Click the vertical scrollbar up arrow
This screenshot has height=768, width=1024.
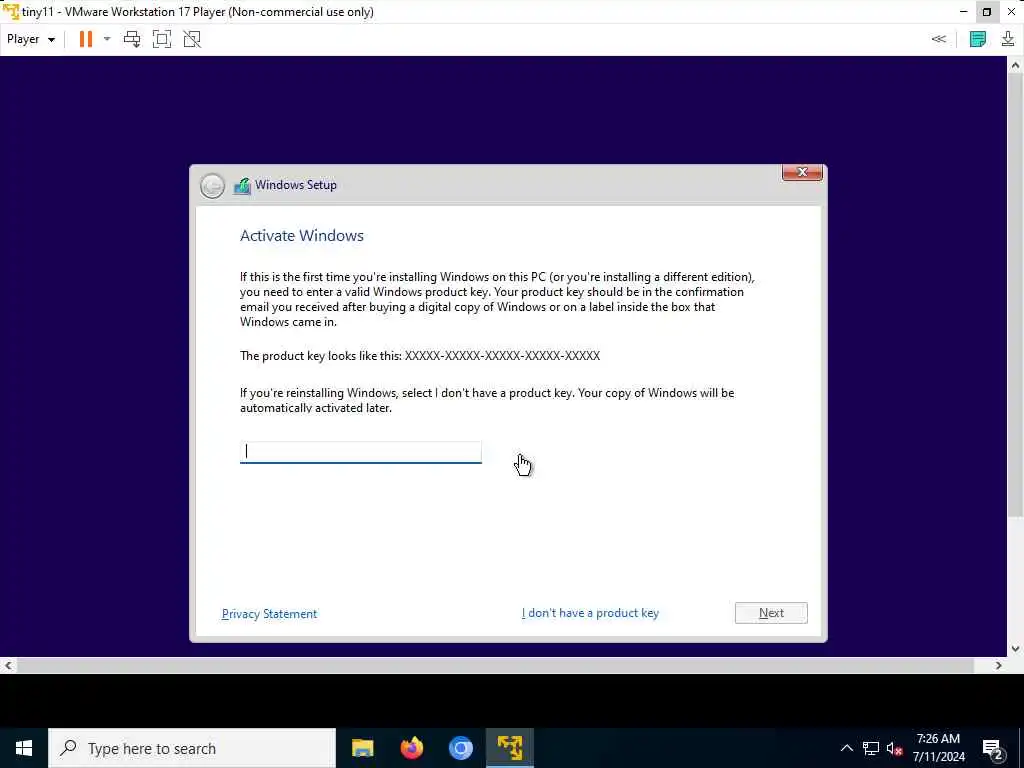(1015, 65)
